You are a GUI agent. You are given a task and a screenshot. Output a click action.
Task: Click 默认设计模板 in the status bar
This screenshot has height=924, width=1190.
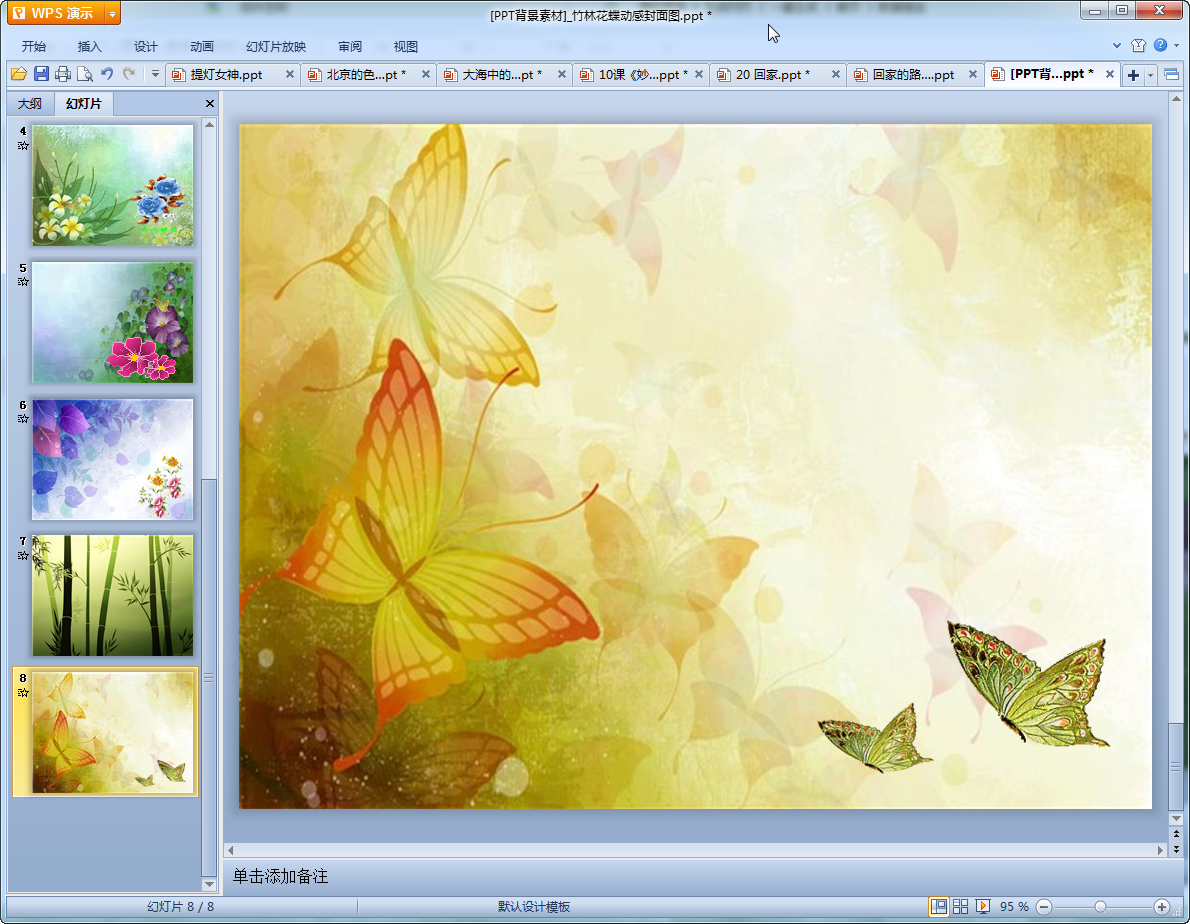point(534,907)
